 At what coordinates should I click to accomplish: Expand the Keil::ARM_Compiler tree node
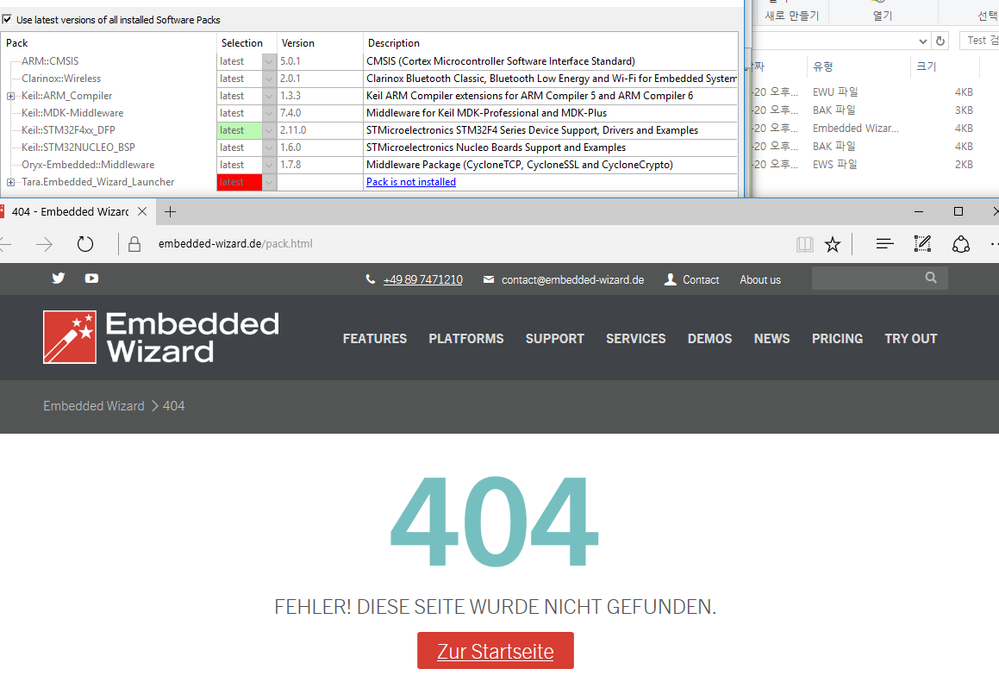(x=11, y=96)
